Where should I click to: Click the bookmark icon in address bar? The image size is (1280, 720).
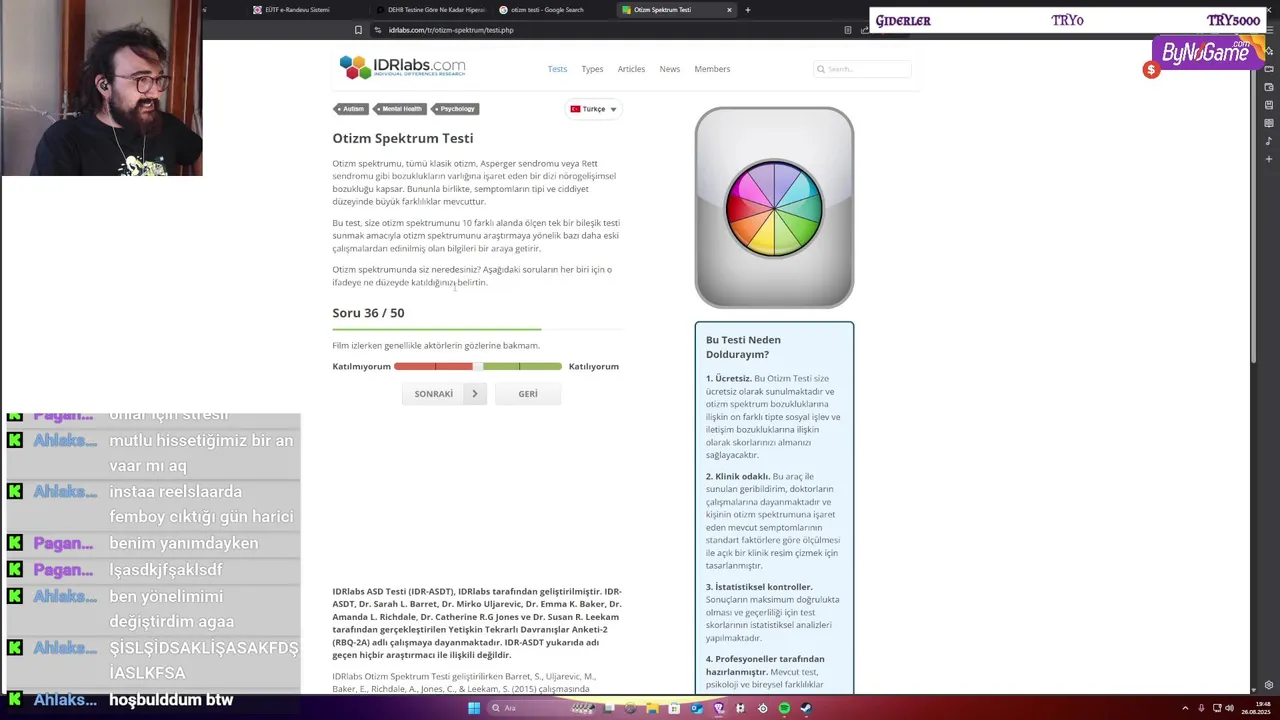(358, 30)
